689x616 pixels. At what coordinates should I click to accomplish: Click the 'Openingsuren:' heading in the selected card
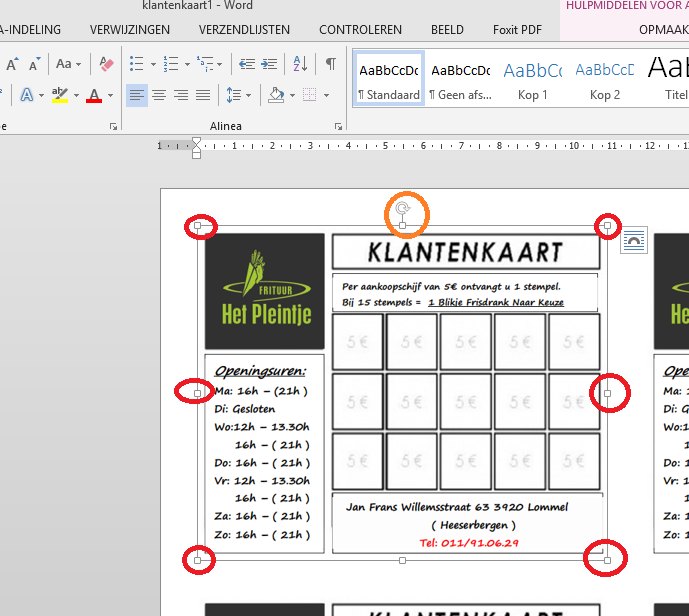point(260,371)
